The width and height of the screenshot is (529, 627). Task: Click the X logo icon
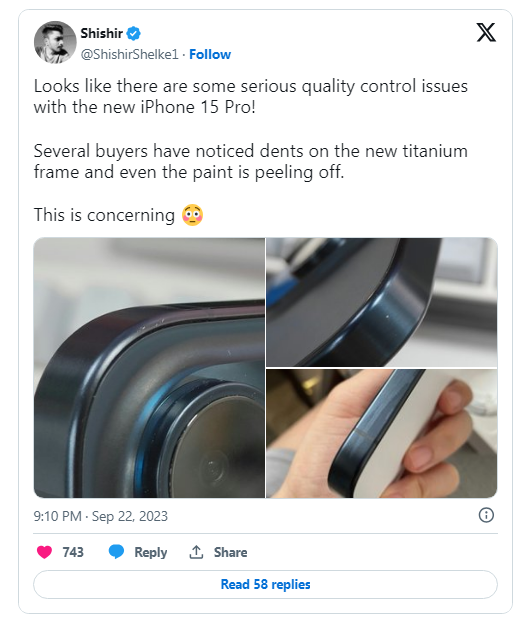(486, 32)
